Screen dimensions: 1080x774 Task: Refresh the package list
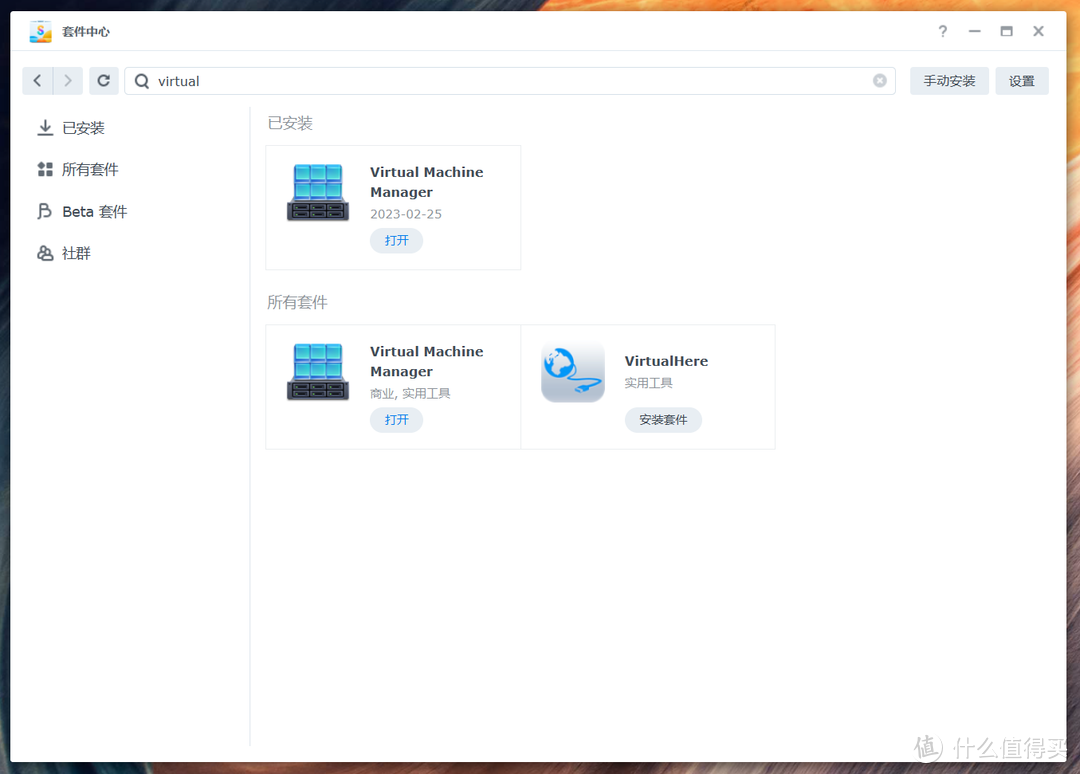tap(103, 81)
